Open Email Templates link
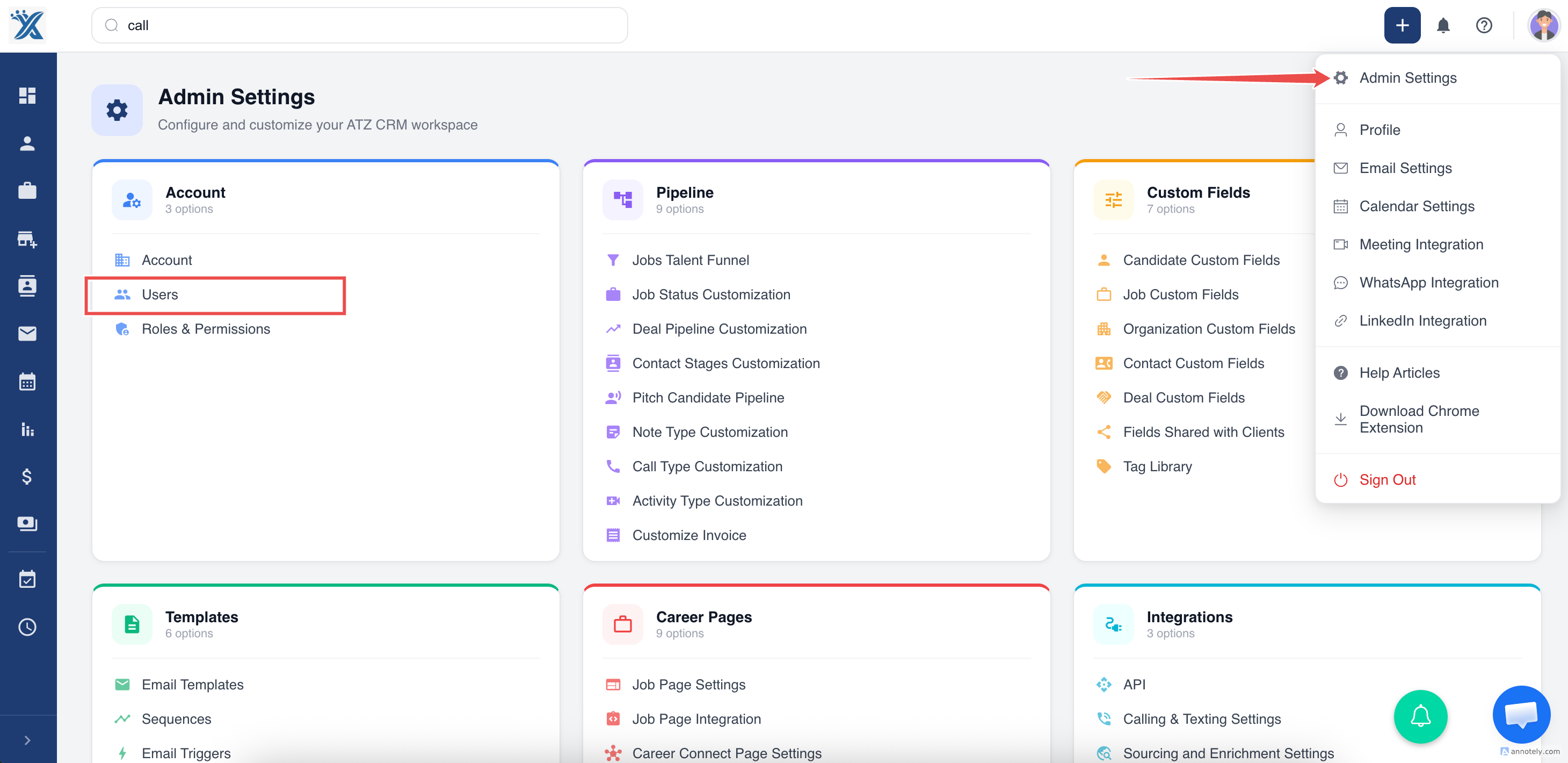This screenshot has height=763, width=1568. pos(192,685)
